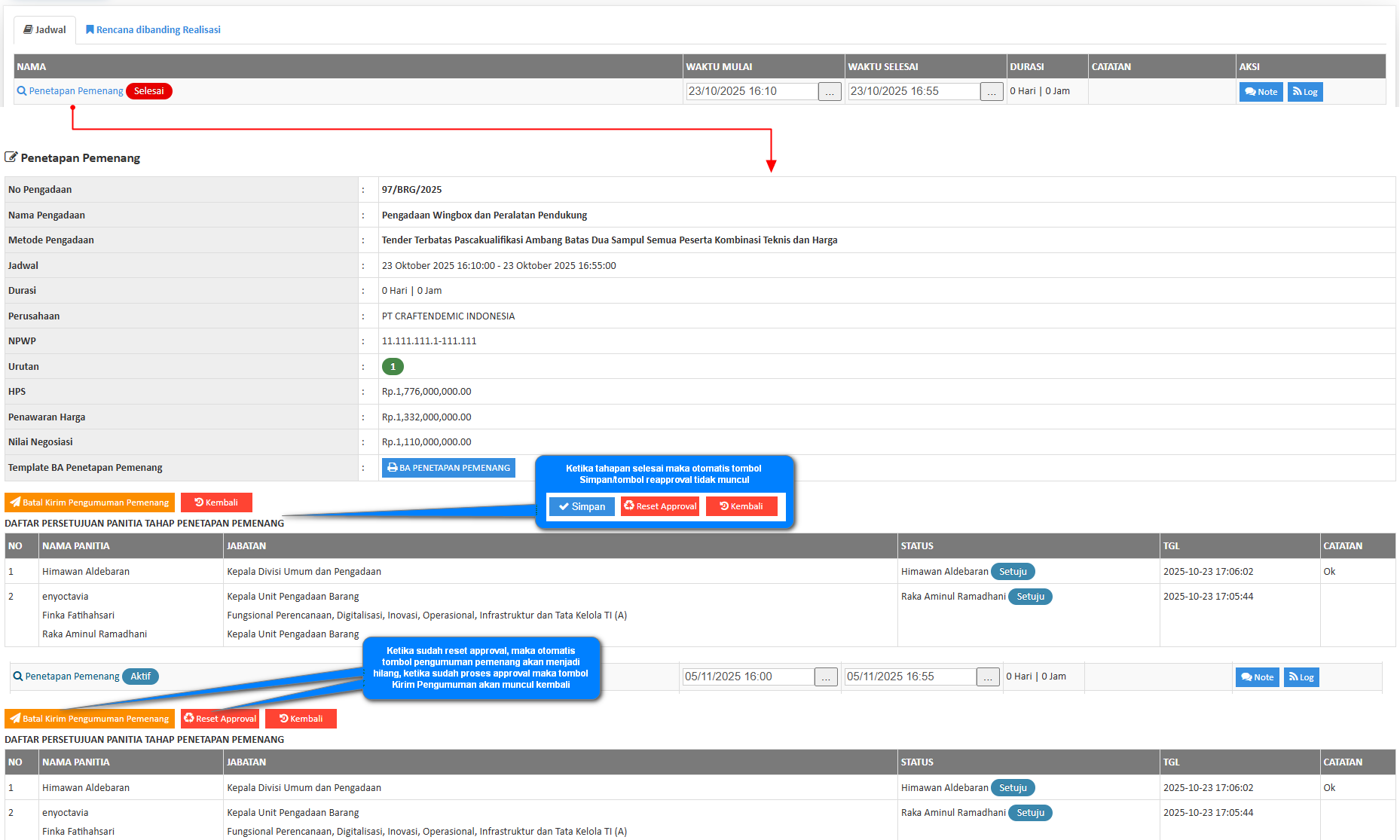Click Kembali button under the BA template row
The height and width of the screenshot is (840, 1400).
216,502
